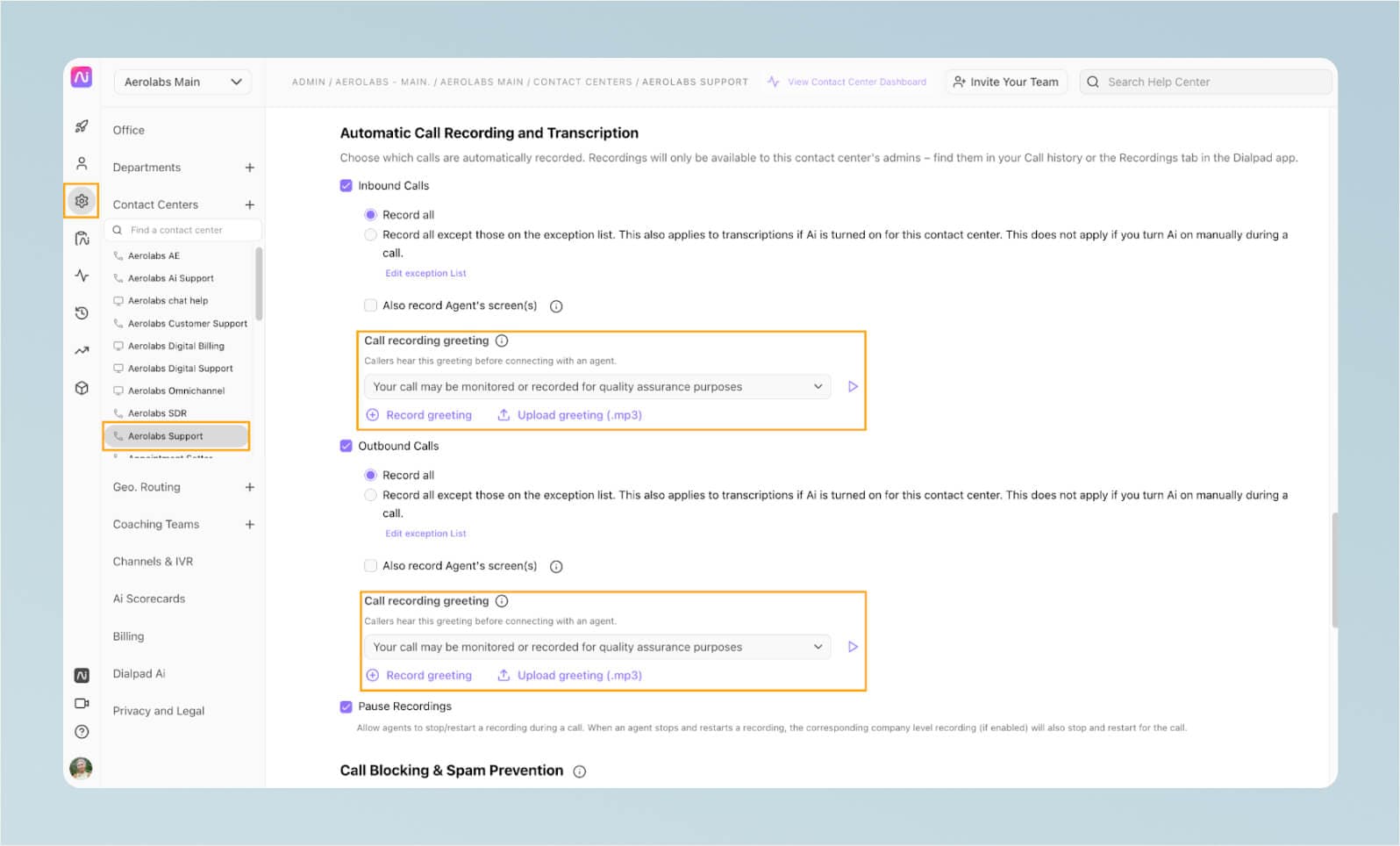1400x846 pixels.
Task: Click Invite Your Team button
Action: pos(1006,82)
